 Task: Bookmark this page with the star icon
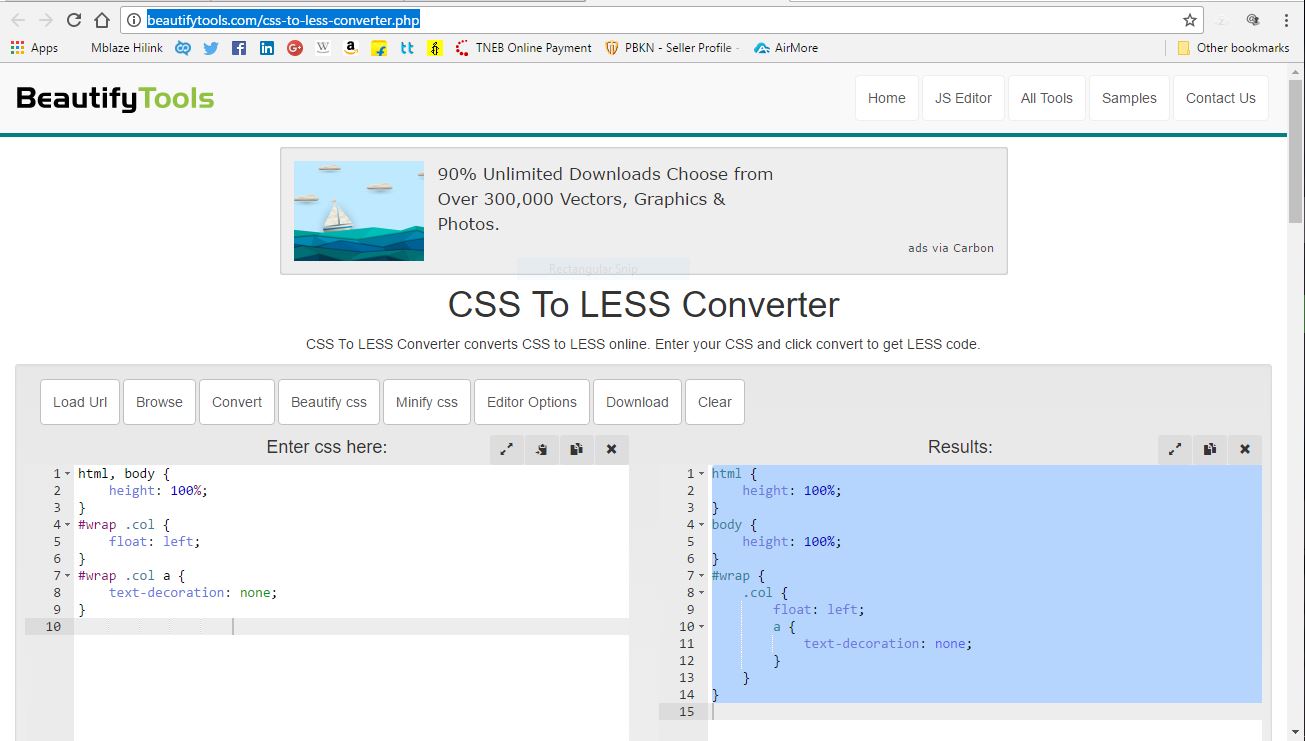click(x=1190, y=20)
